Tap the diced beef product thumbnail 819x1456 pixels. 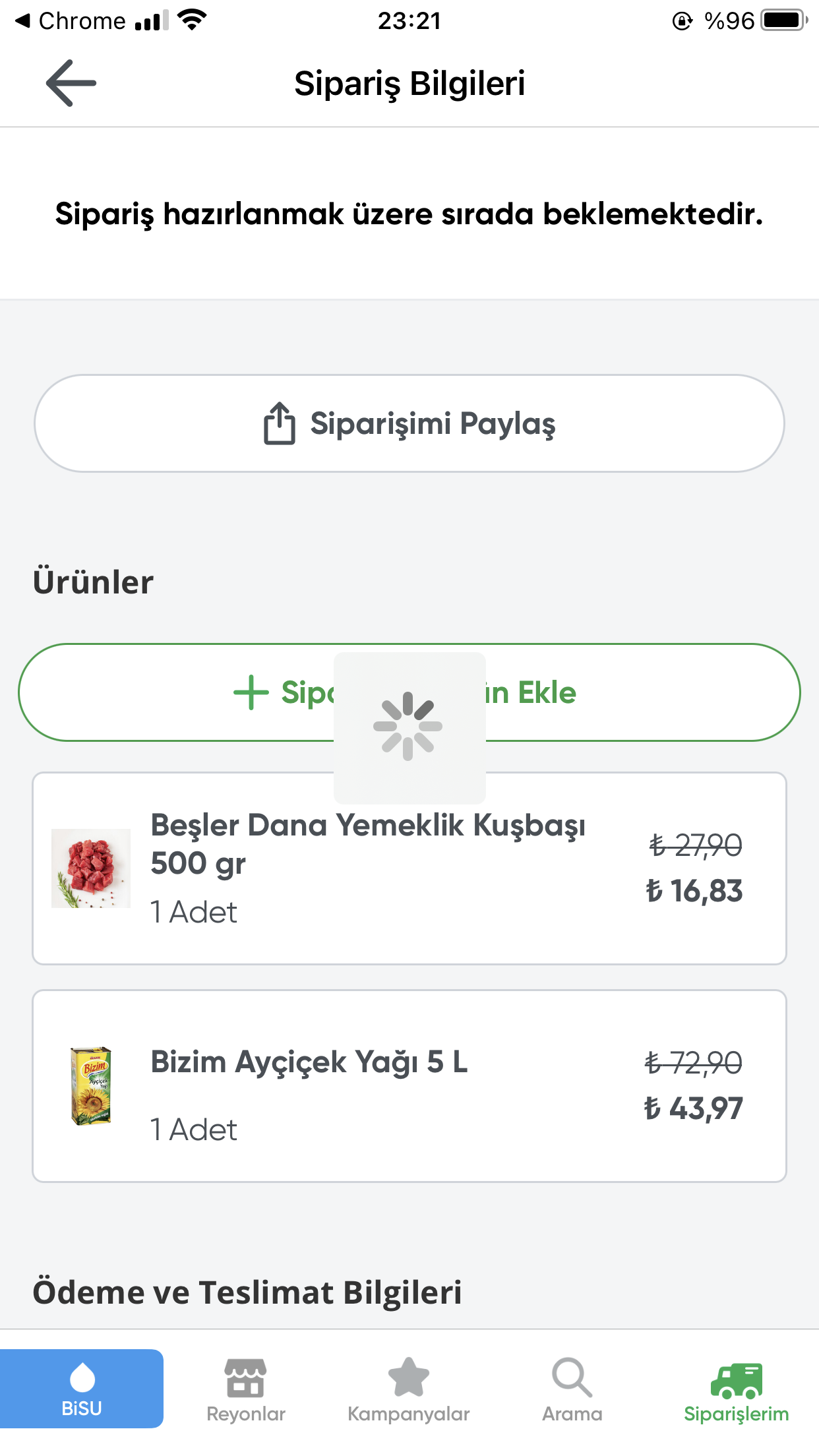coord(91,868)
